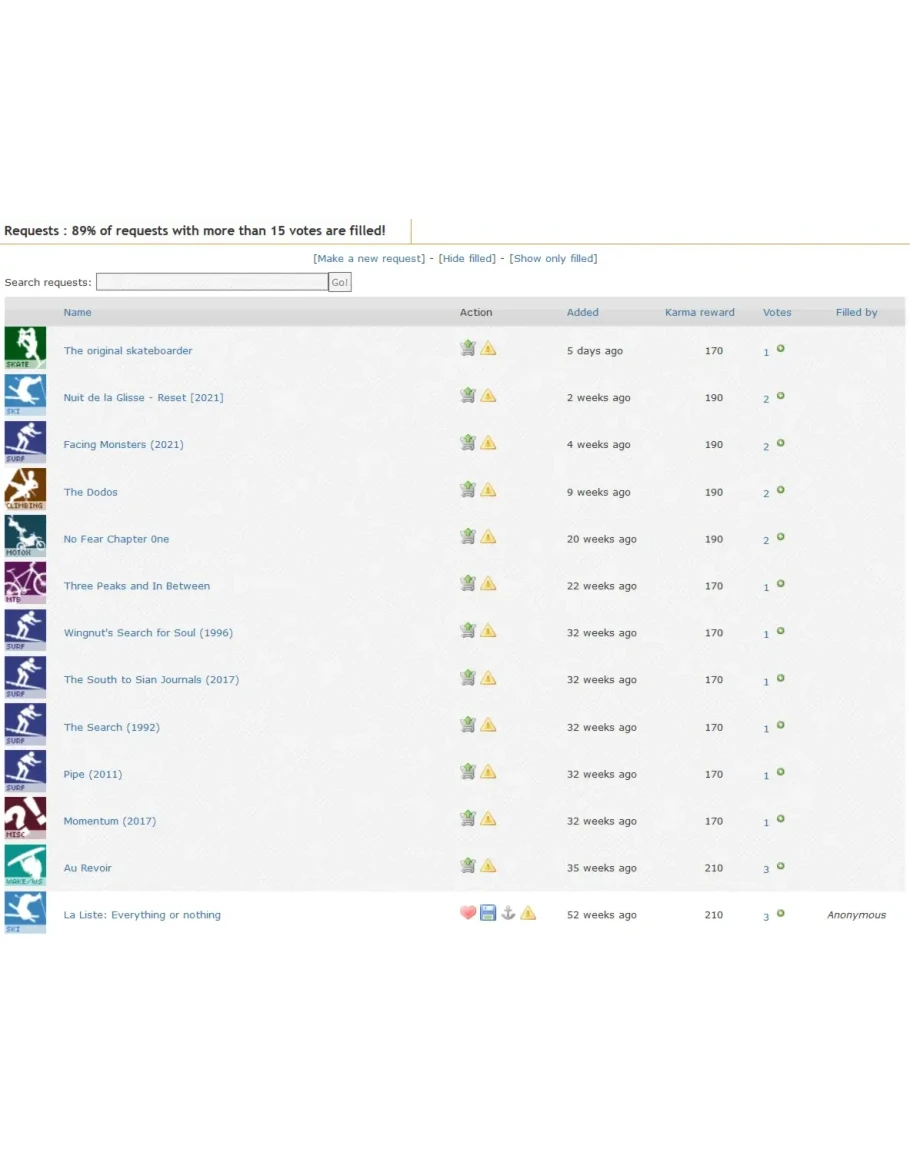Image resolution: width=910 pixels, height=1155 pixels.
Task: Open the Nuit de la Glisse request
Action: click(x=143, y=398)
